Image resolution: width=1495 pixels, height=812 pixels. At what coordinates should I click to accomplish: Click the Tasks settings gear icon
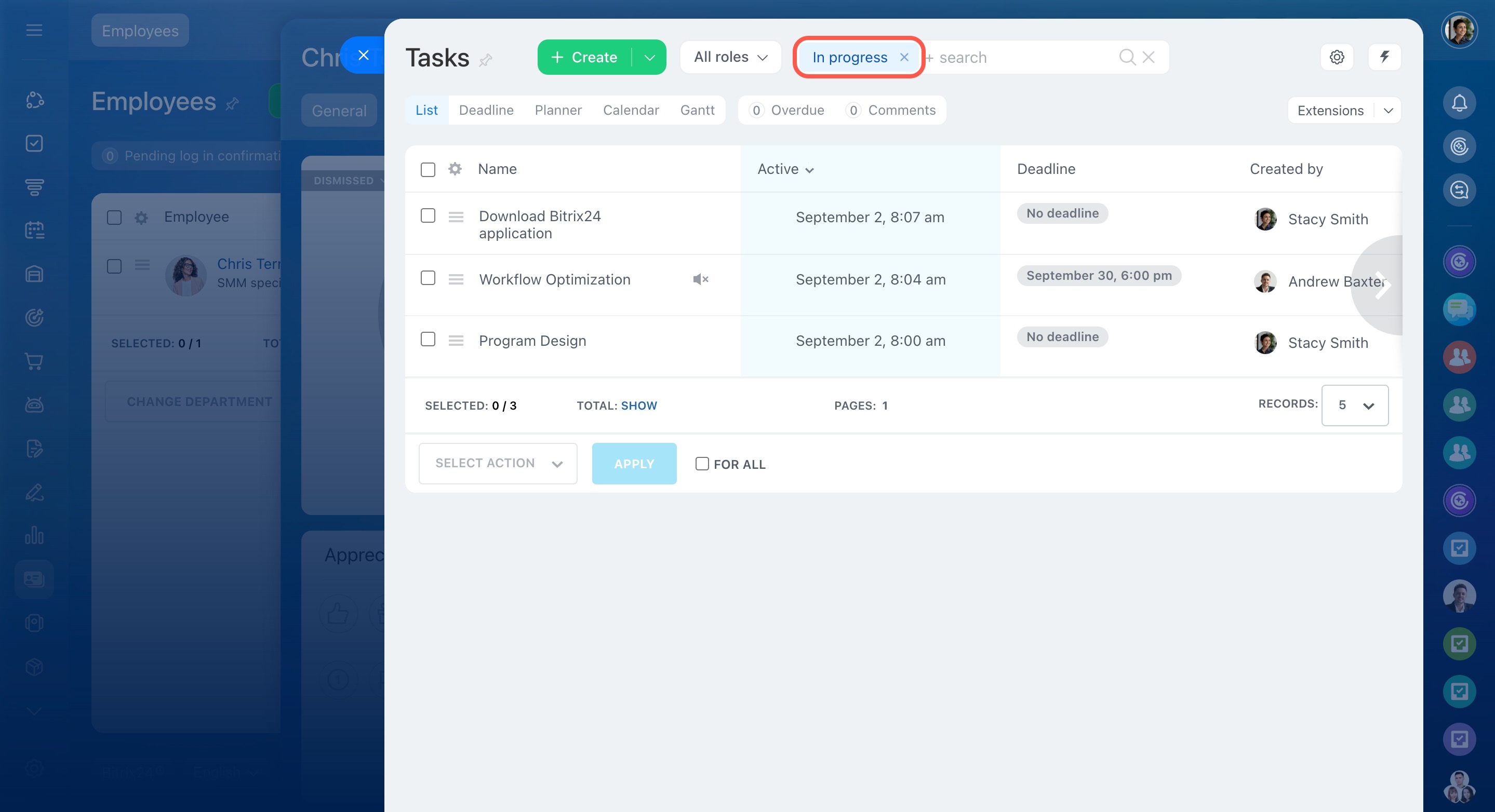click(1337, 57)
